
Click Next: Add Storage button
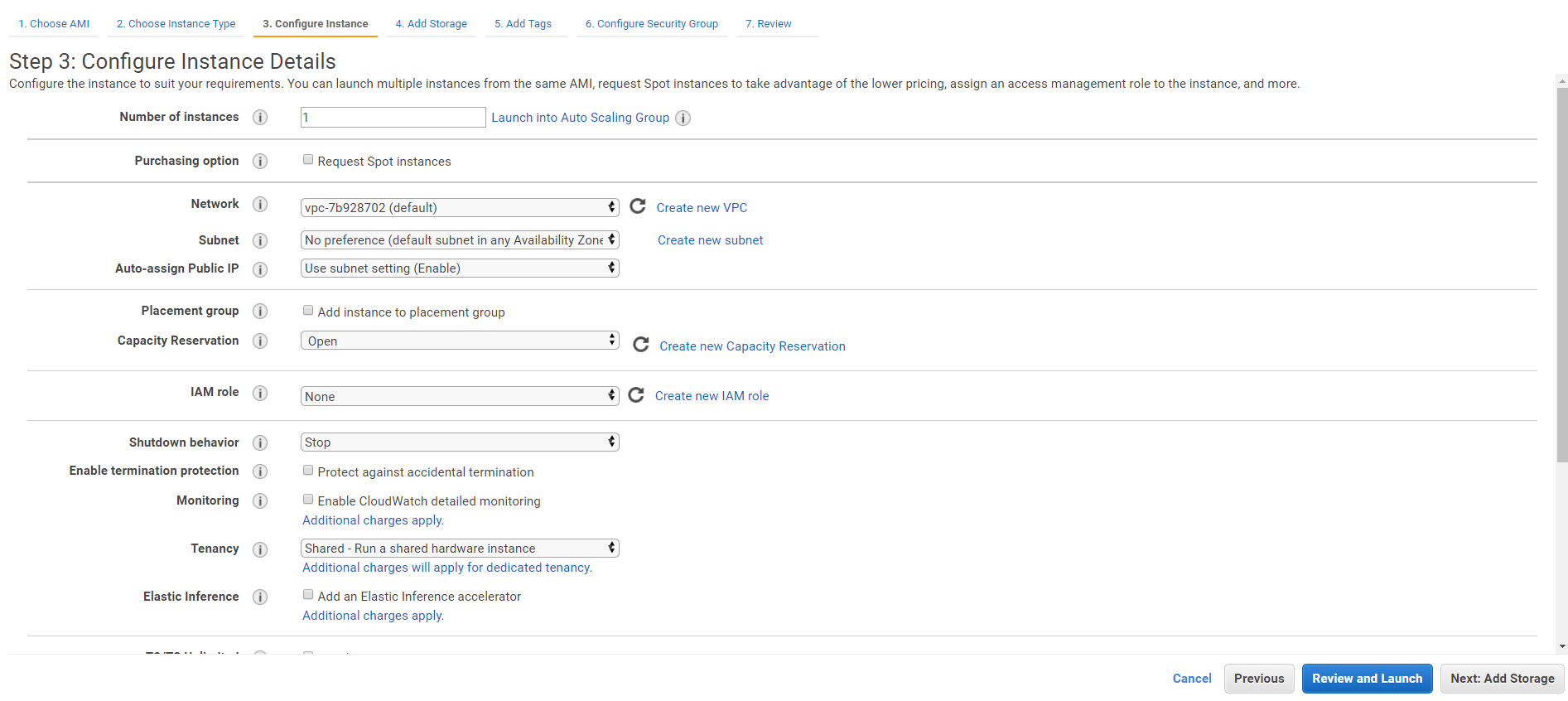[1502, 679]
